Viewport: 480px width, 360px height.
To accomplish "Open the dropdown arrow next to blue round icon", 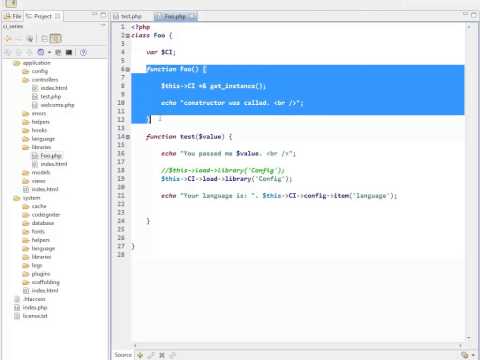I will (49, 52).
